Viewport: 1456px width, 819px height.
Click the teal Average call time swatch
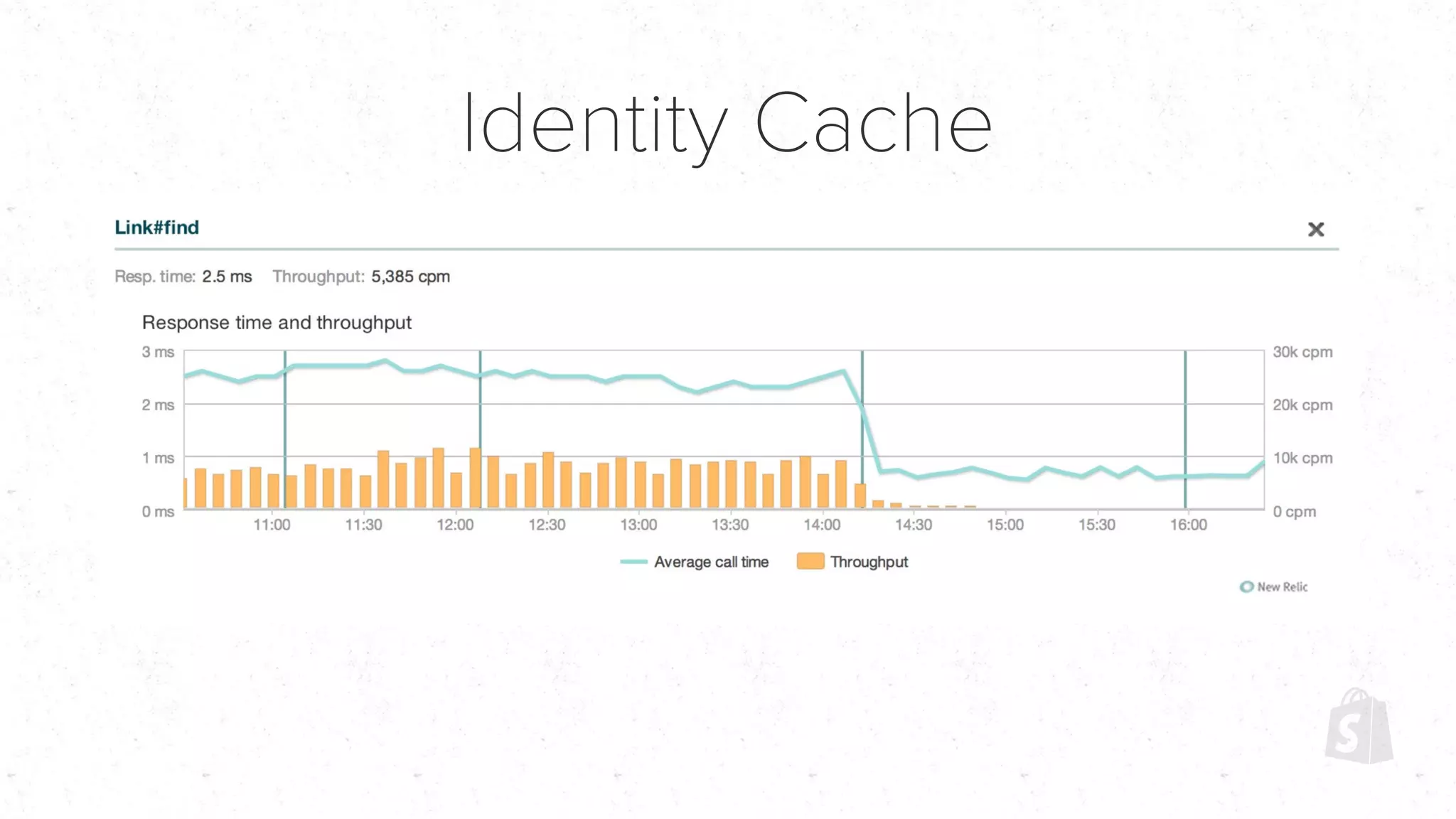633,562
